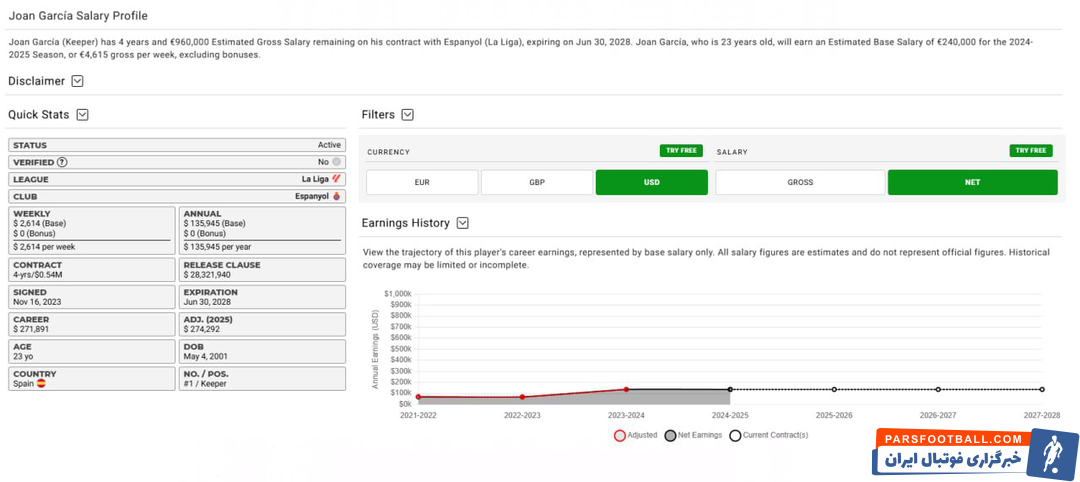Click the Try Free button beside Currency

coord(680,151)
